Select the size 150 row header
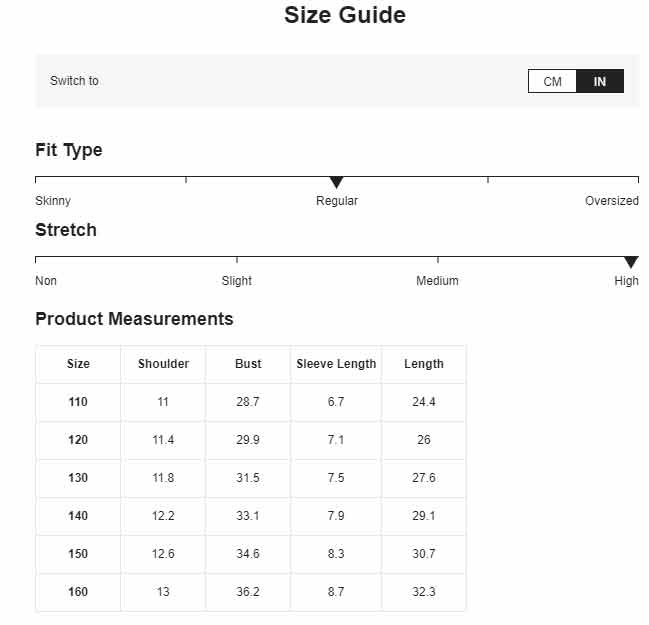 78,554
